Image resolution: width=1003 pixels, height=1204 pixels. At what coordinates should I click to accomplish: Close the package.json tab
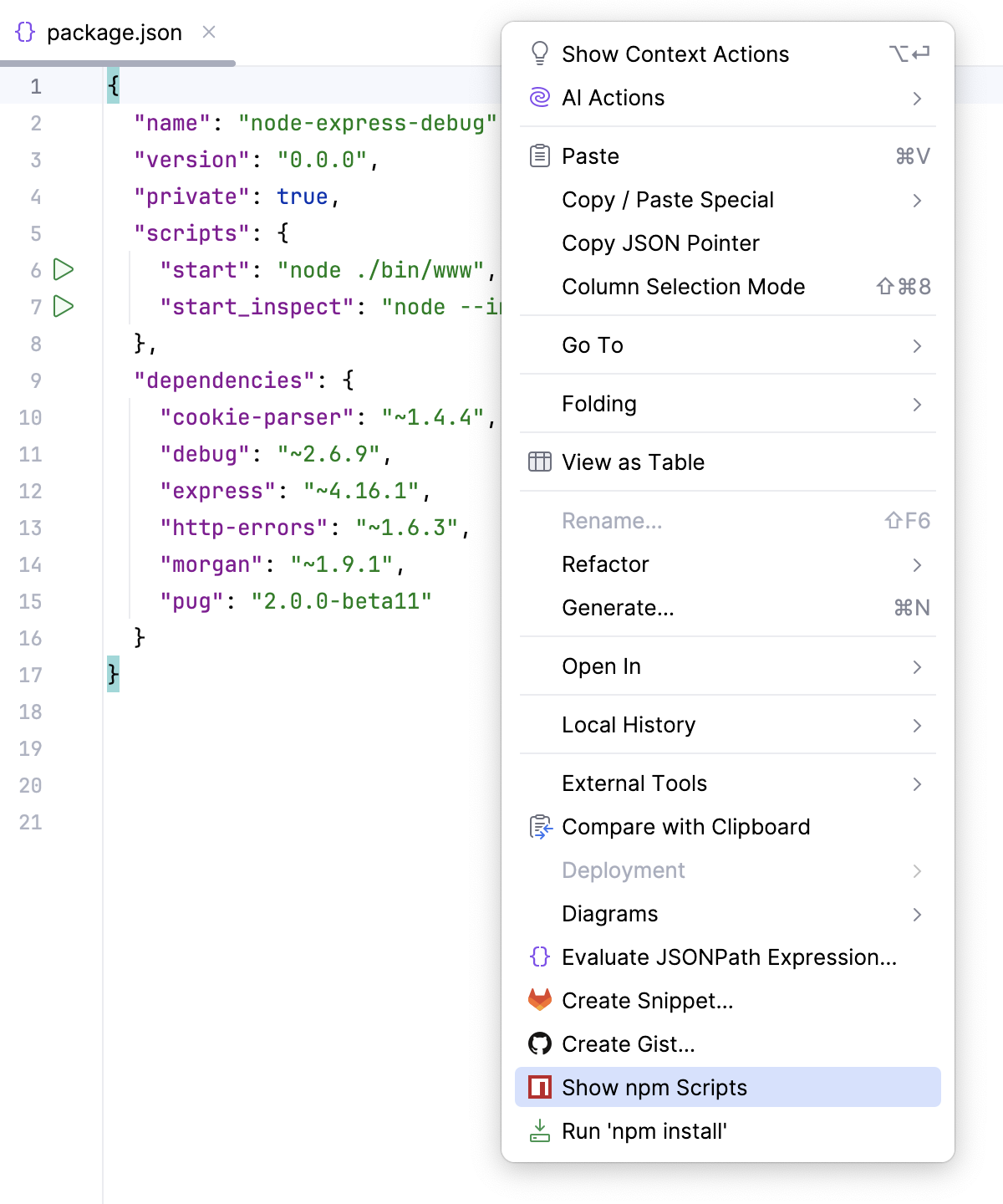(x=208, y=32)
